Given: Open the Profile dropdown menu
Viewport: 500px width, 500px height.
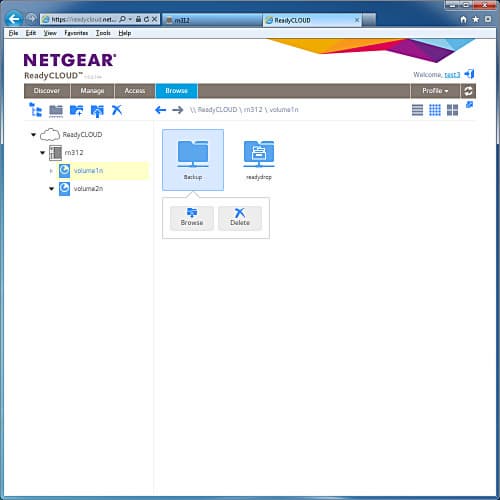Looking at the screenshot, I should [x=435, y=91].
